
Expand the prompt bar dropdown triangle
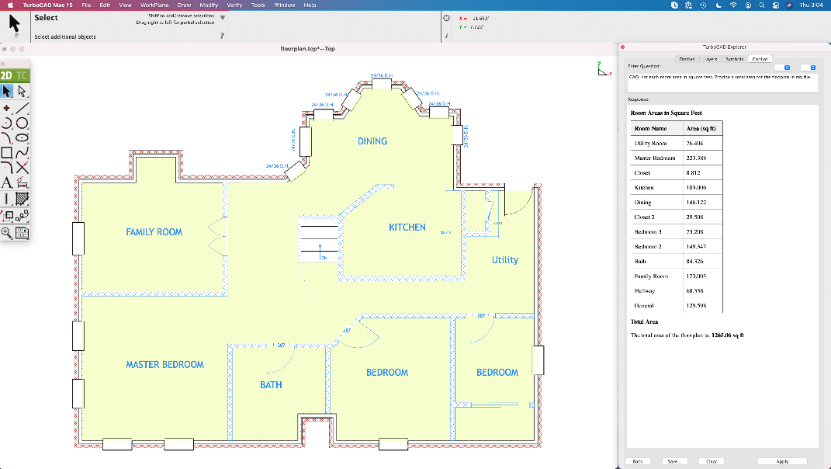click(x=223, y=17)
